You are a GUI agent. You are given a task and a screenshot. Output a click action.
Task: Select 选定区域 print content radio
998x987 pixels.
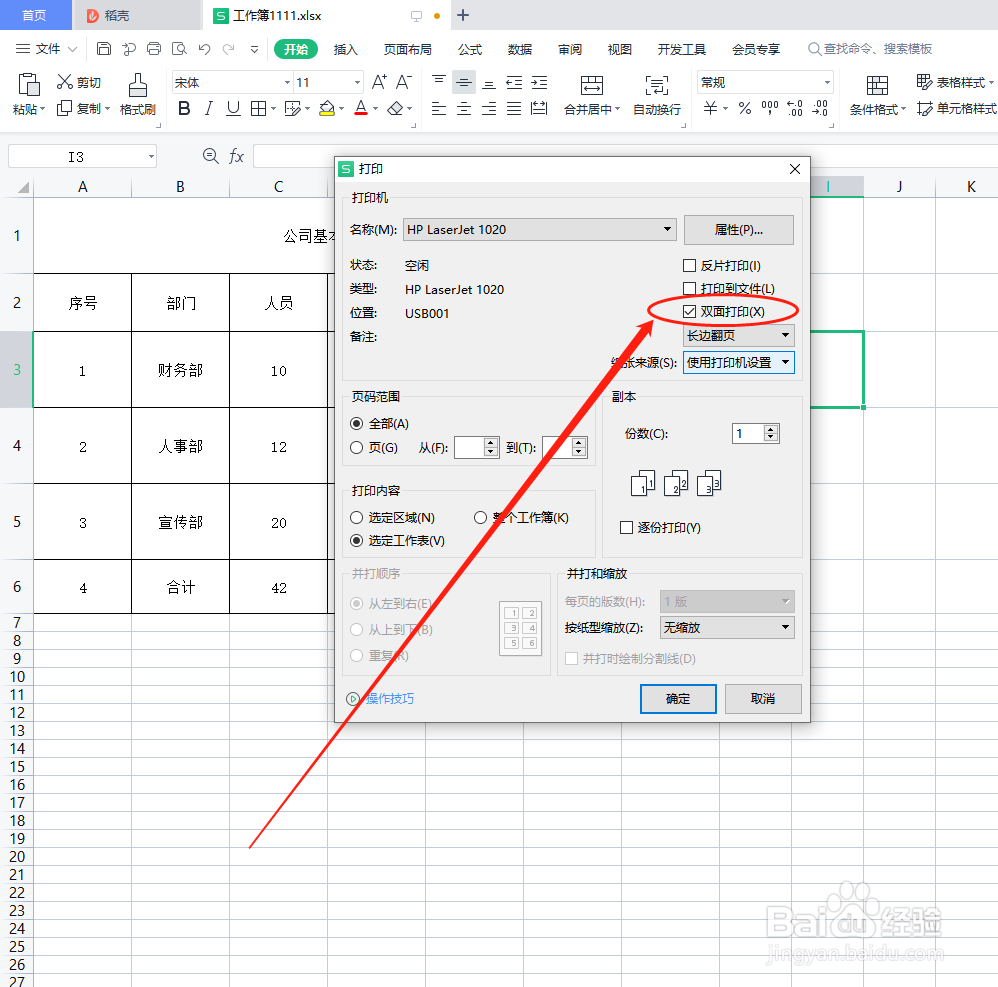356,517
